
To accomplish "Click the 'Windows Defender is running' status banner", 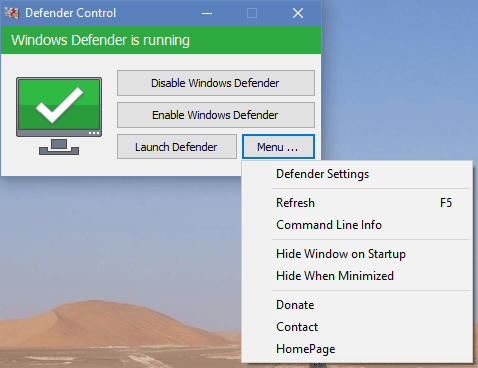I will 161,40.
